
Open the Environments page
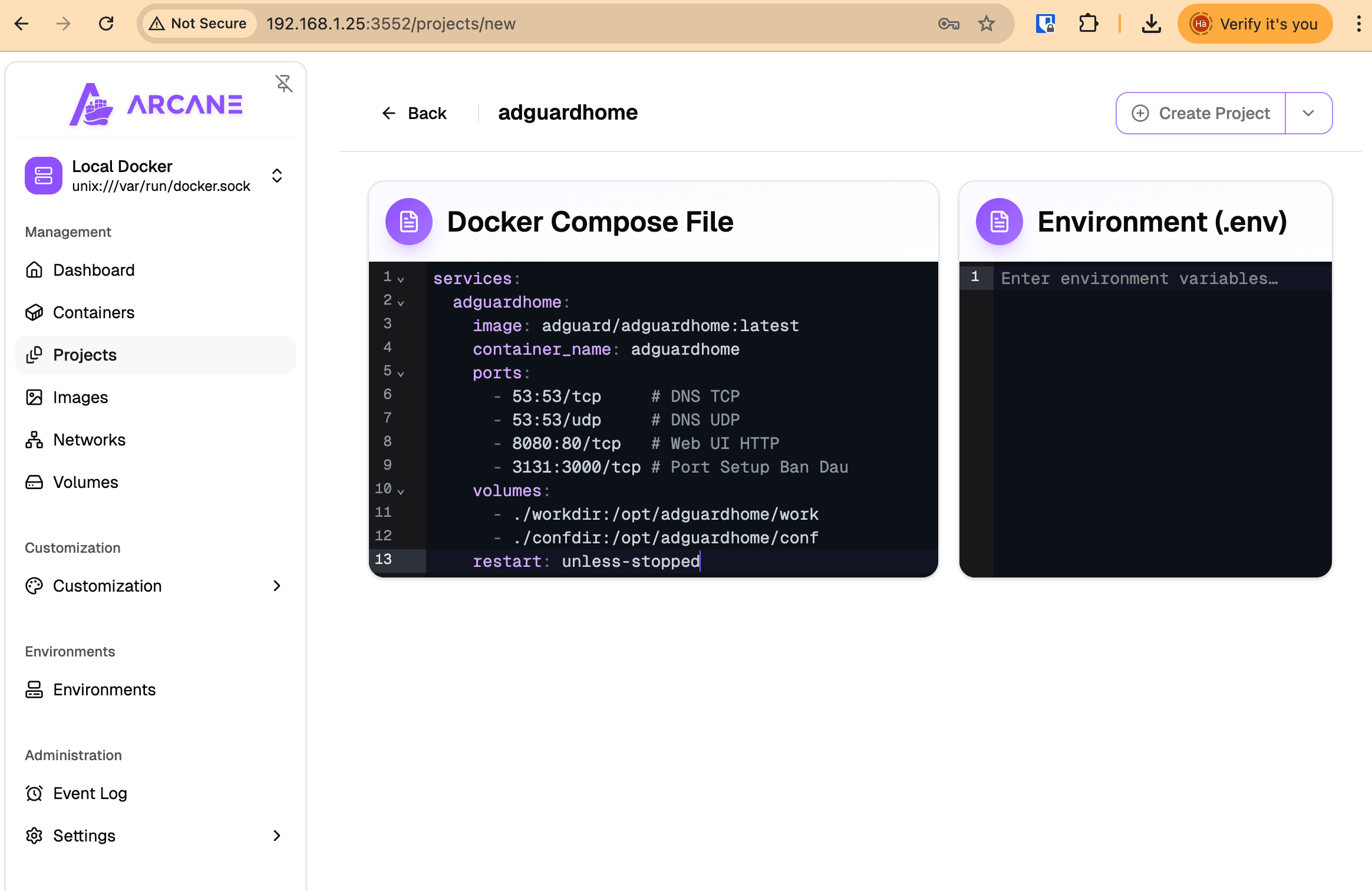(104, 689)
